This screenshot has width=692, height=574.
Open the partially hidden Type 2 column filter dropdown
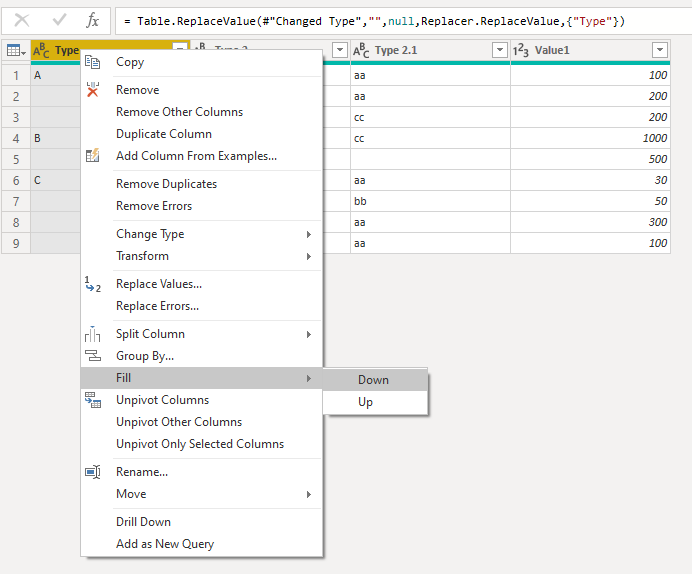click(x=340, y=50)
